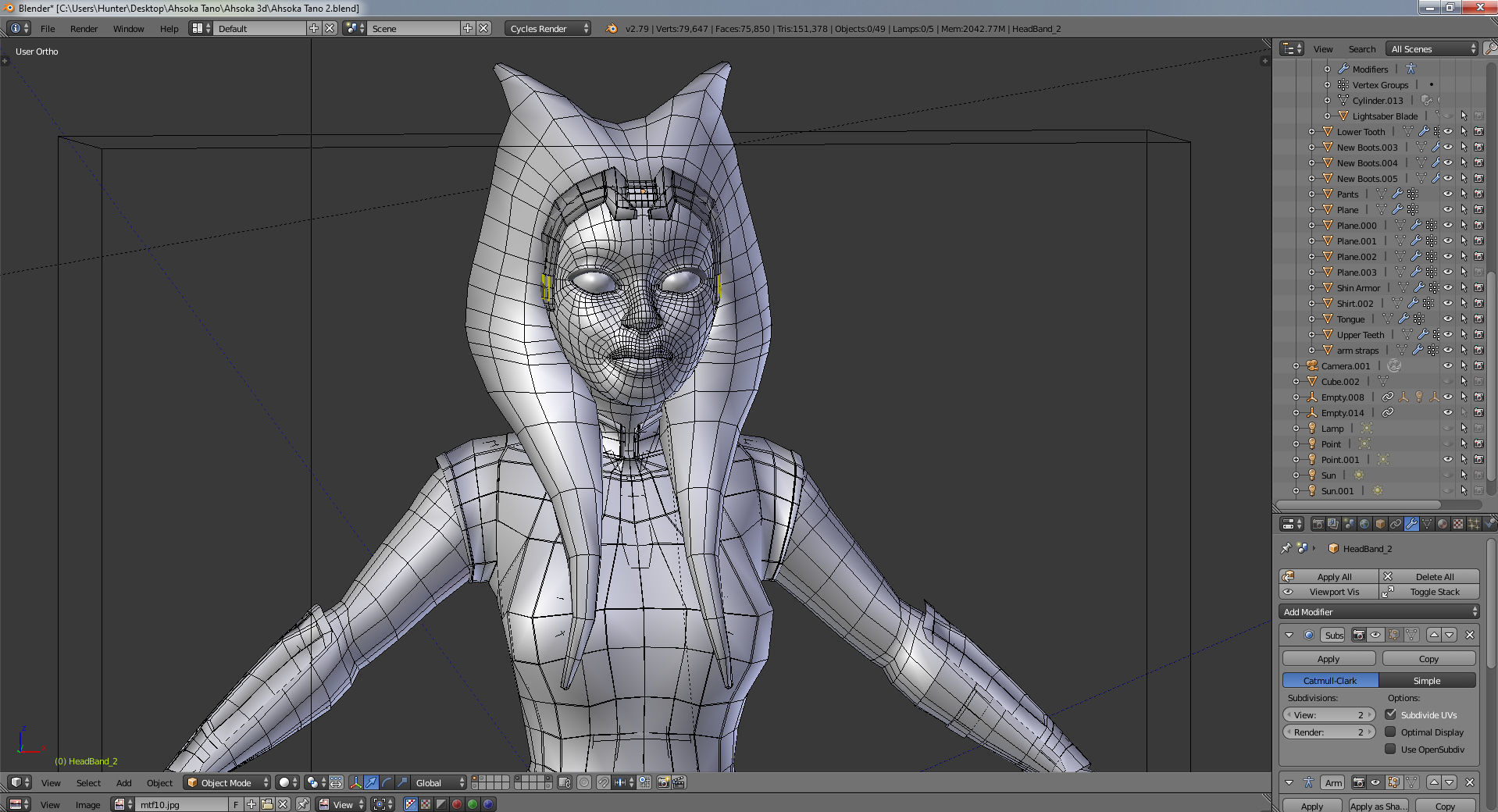Enable Use OpenSubdiv checkbox
Viewport: 1498px width, 812px height.
(x=1390, y=749)
